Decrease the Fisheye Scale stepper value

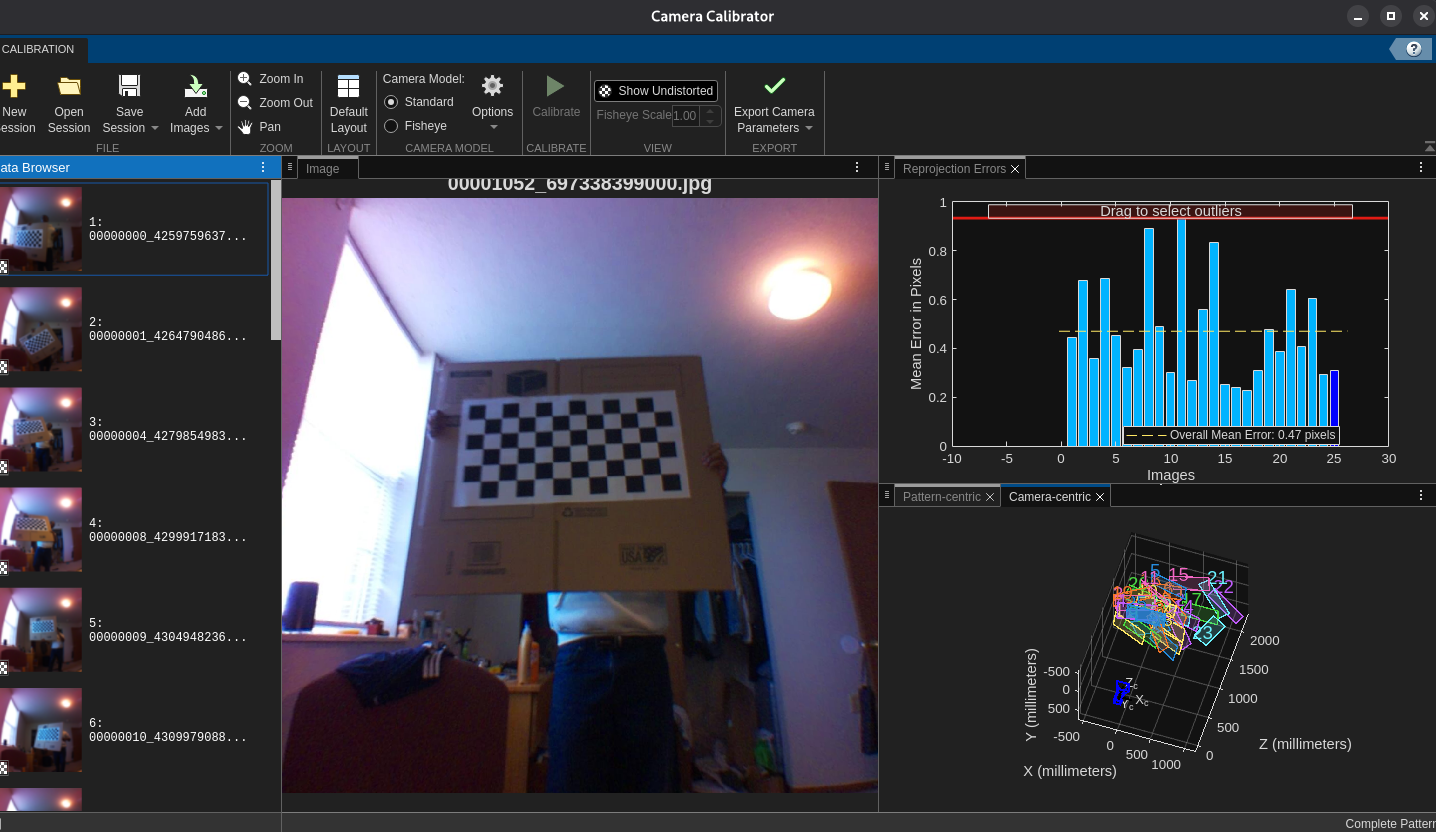click(710, 121)
